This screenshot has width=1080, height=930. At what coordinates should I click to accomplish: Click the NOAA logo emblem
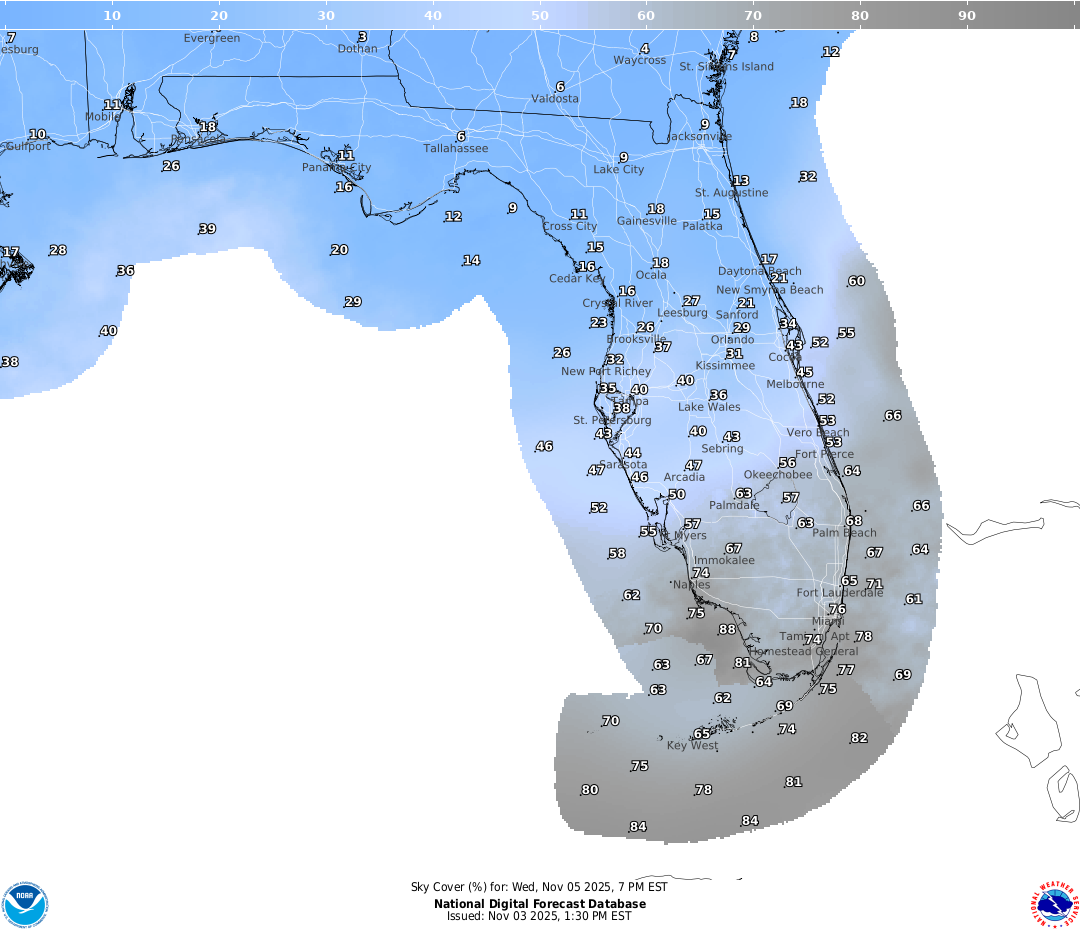click(25, 903)
